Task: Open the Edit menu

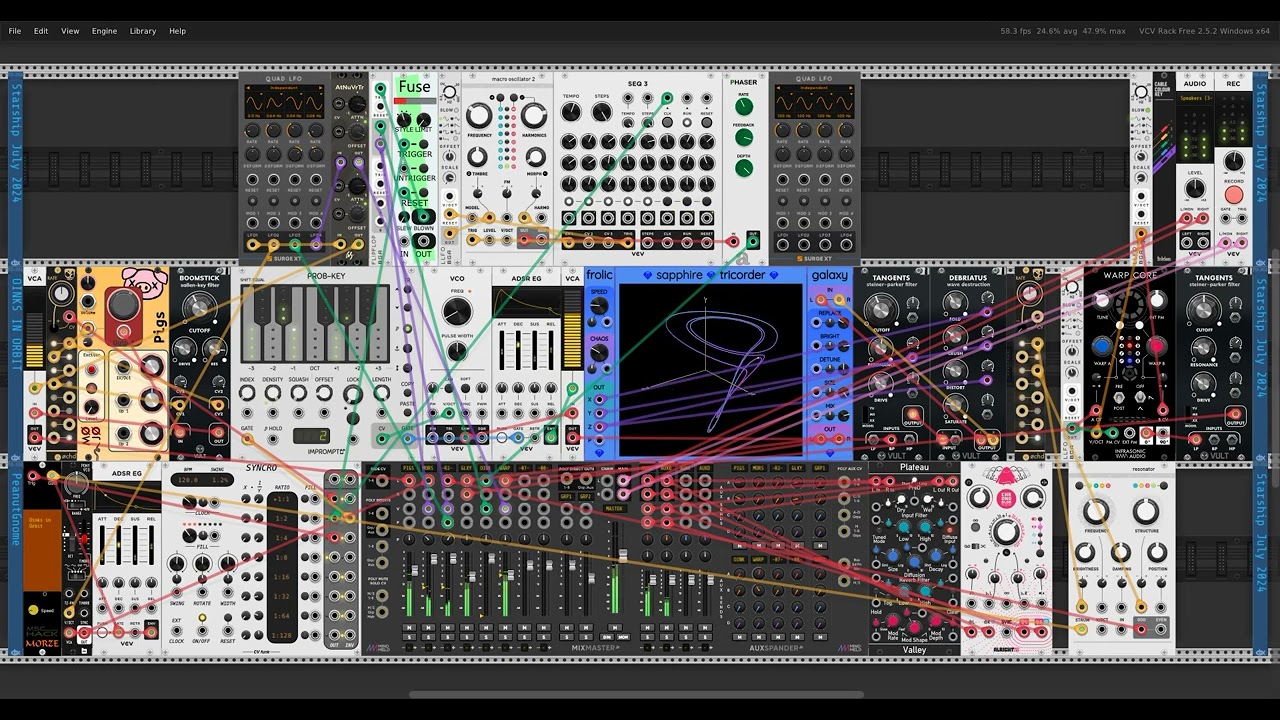Action: coord(41,31)
